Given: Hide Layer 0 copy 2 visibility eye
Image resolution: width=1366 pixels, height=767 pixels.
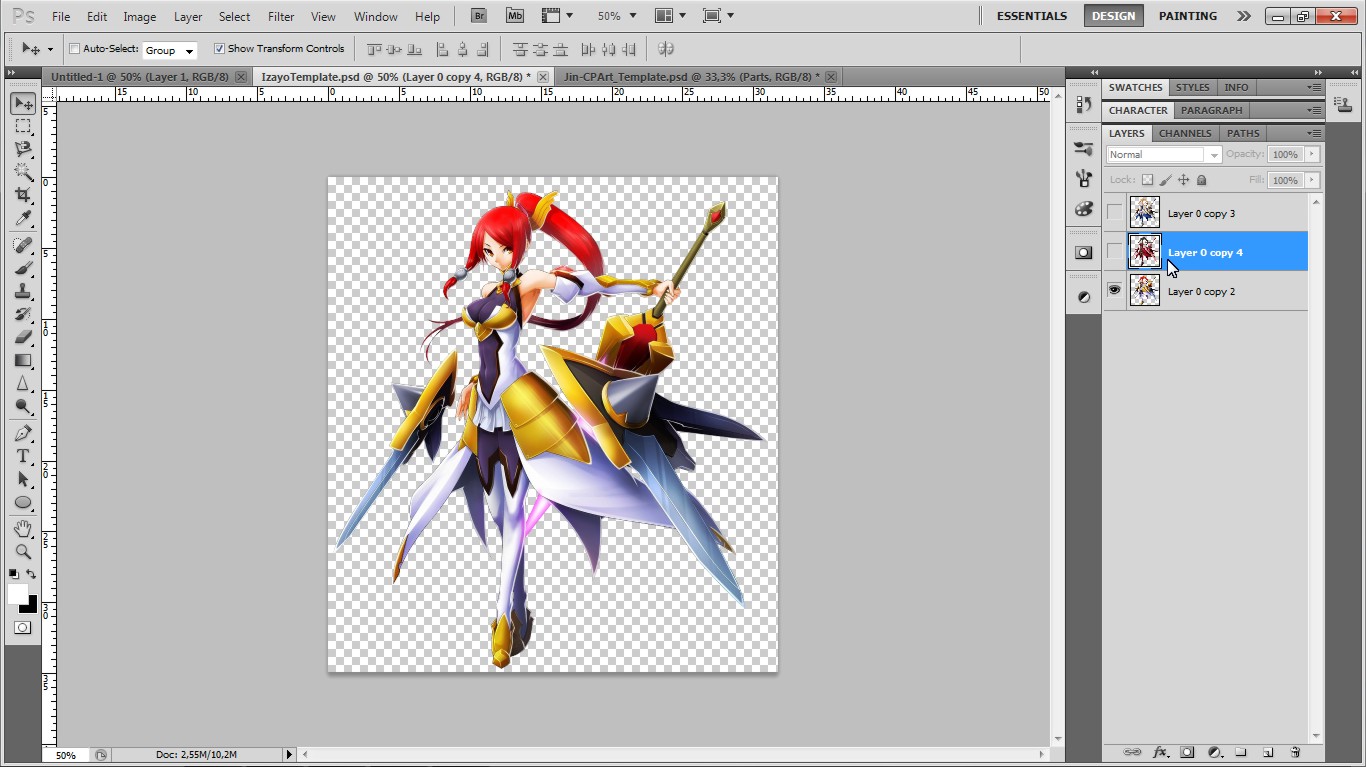Looking at the screenshot, I should (x=1114, y=291).
